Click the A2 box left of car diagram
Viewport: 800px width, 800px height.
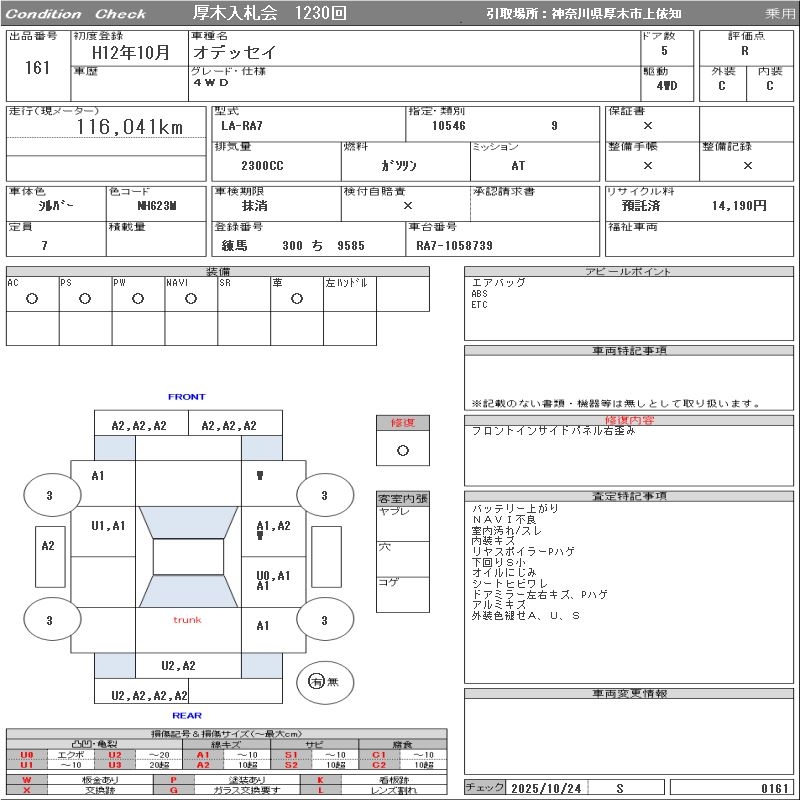click(48, 546)
